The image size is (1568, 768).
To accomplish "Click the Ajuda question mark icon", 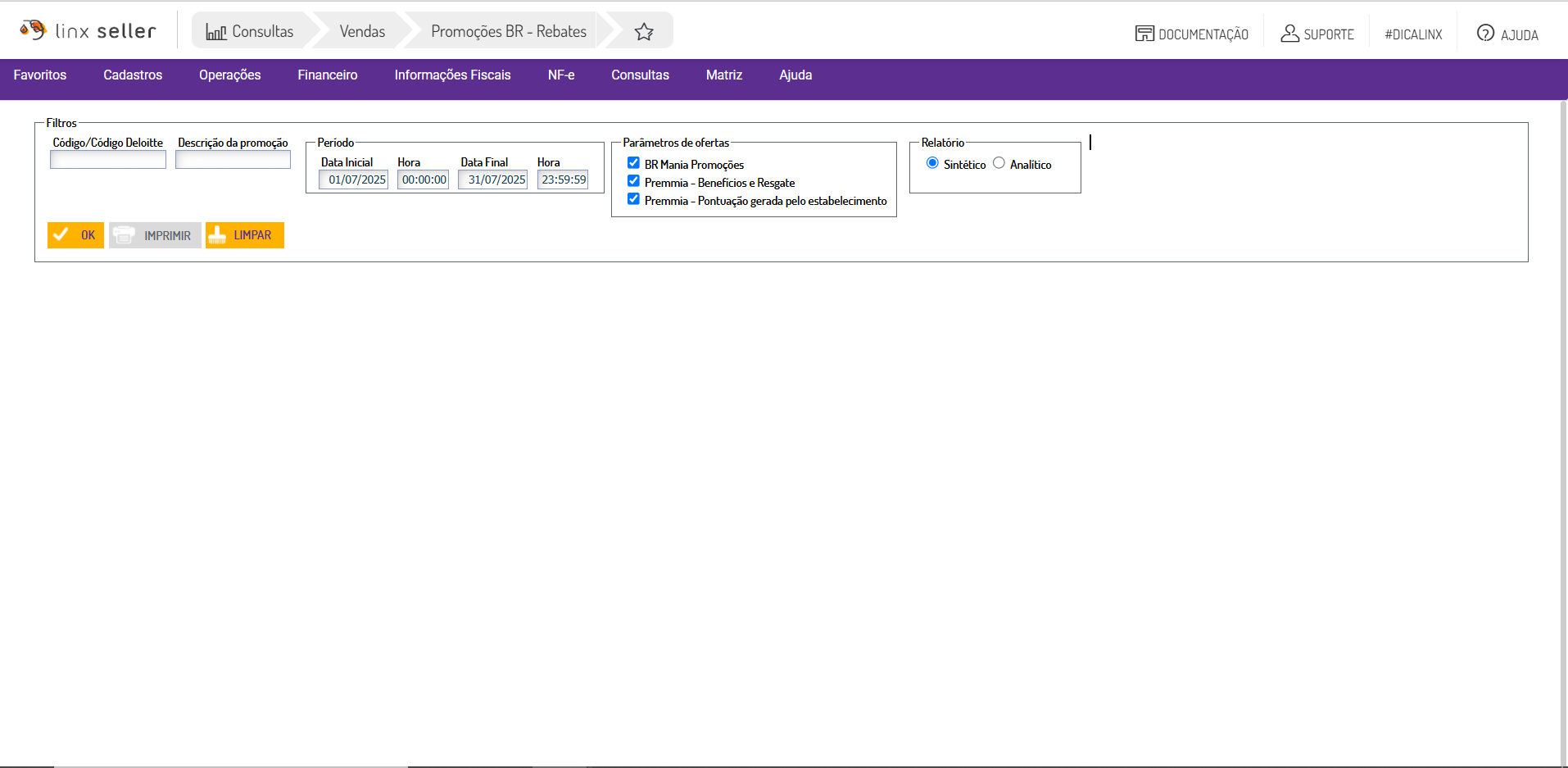I will pyautogui.click(x=1485, y=33).
